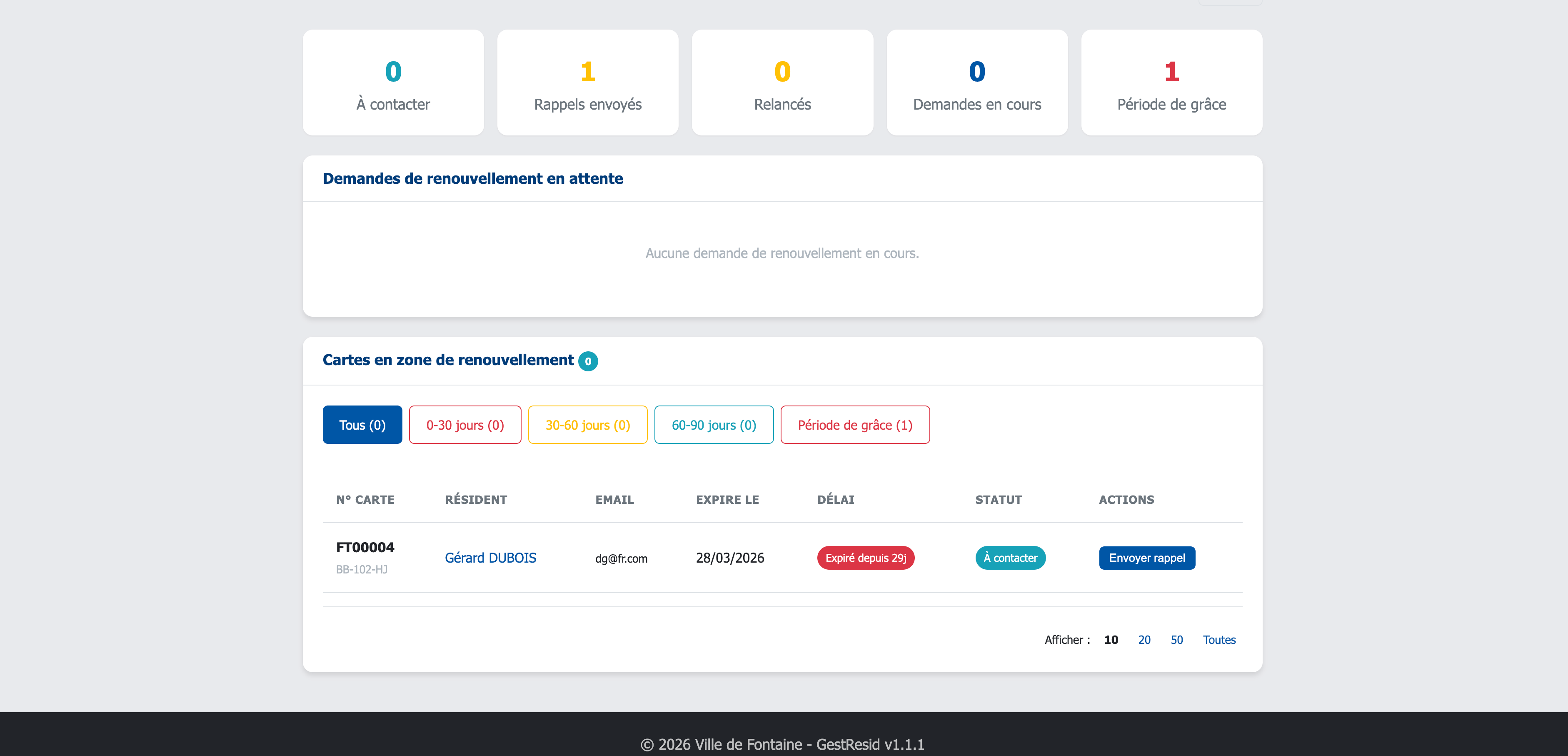Click the À contacter stat card
Viewport: 1568px width, 756px height.
pyautogui.click(x=392, y=83)
